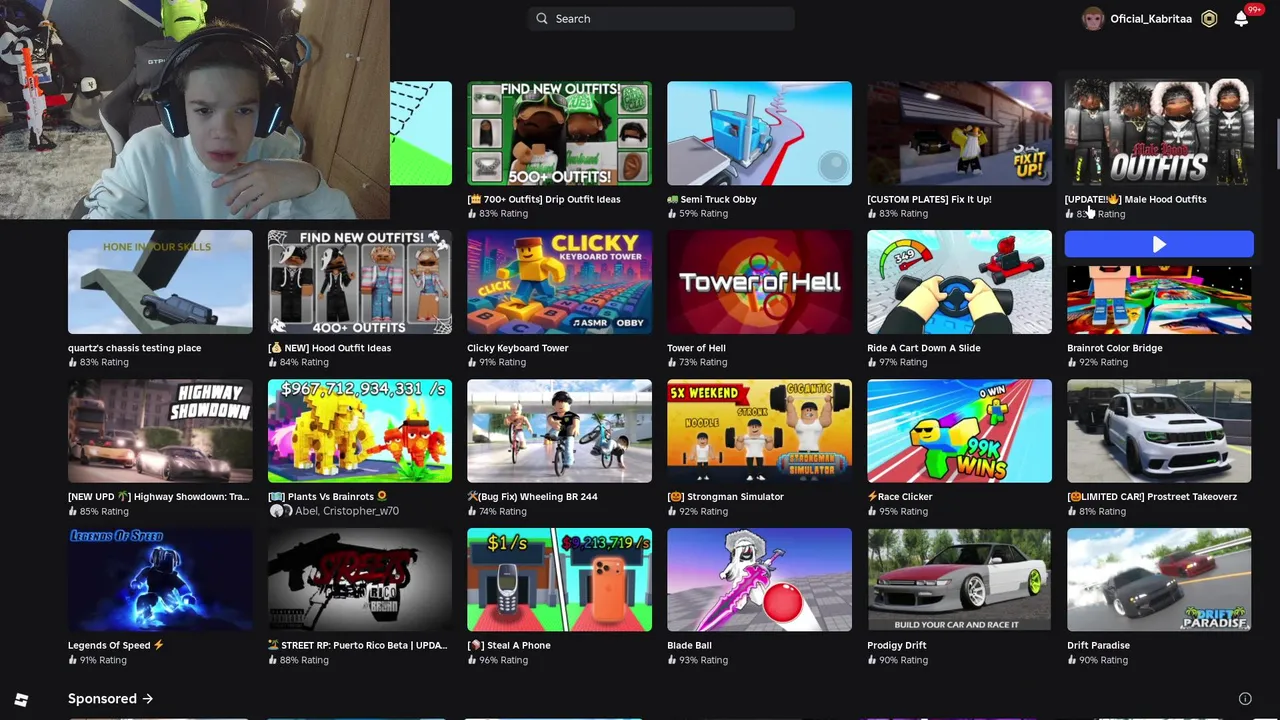The height and width of the screenshot is (720, 1280).
Task: Open Prostreet Takeoverz thumbnail
Action: tap(1159, 431)
